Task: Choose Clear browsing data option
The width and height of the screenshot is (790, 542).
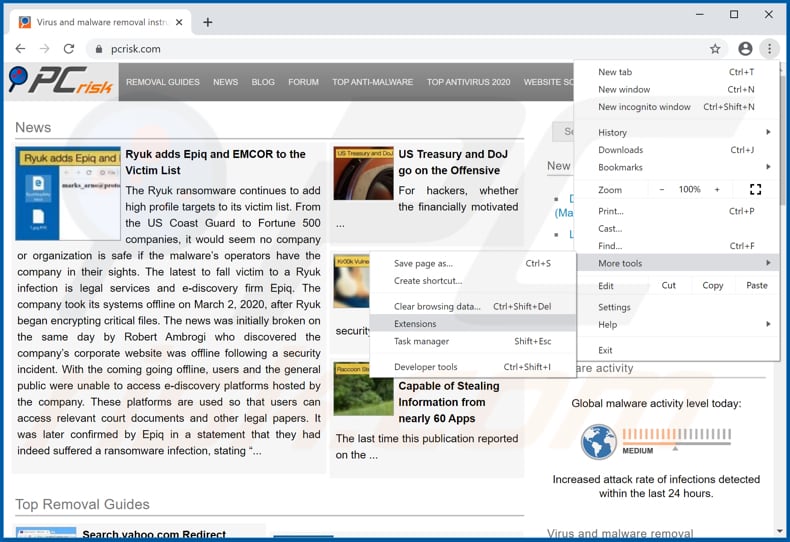Action: click(x=437, y=307)
